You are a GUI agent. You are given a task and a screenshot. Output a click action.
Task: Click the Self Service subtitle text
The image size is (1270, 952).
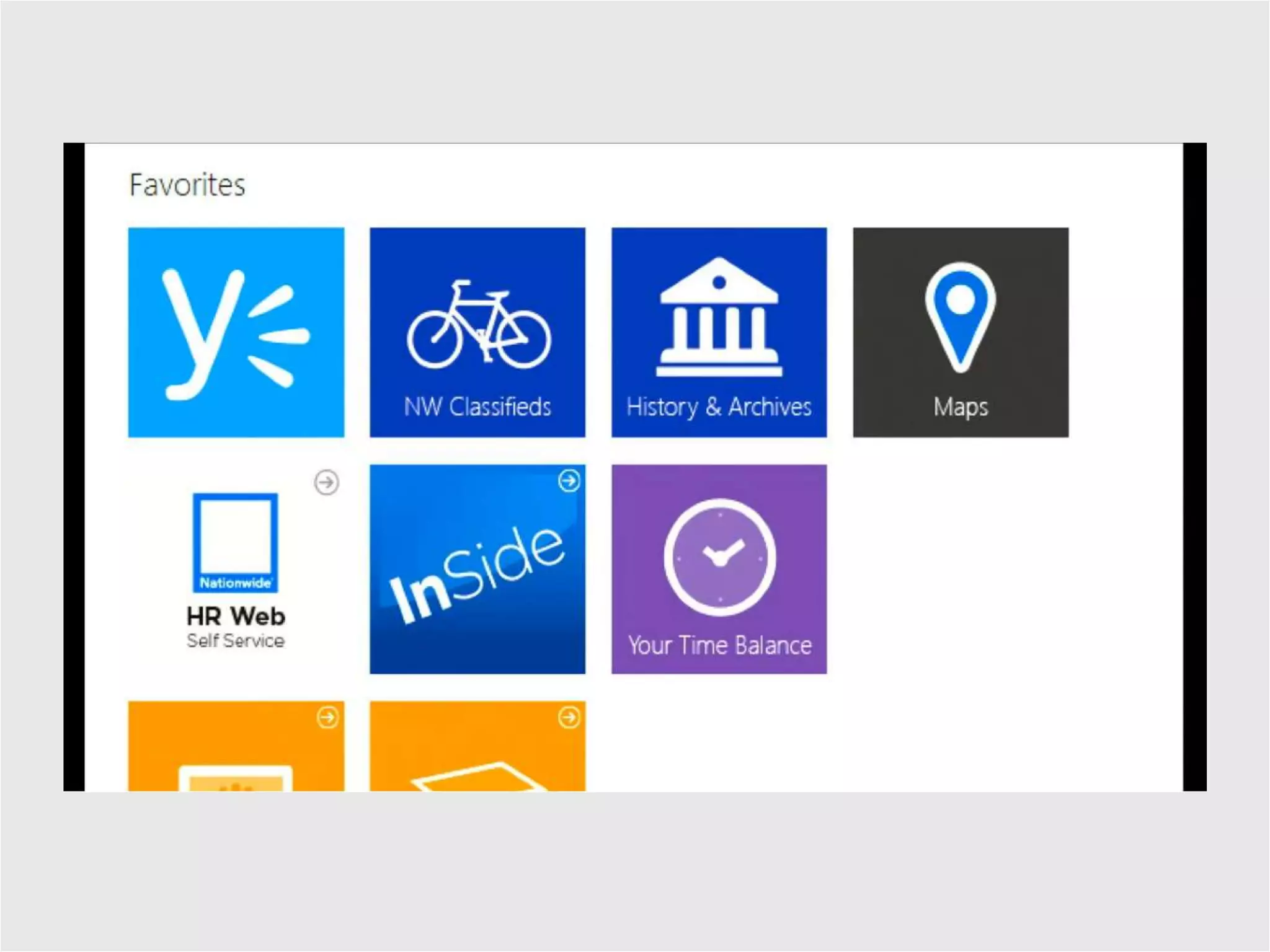point(236,641)
